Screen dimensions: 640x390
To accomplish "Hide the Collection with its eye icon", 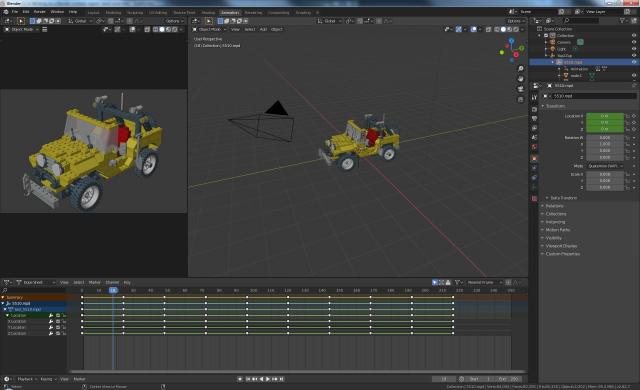I will tap(634, 35).
